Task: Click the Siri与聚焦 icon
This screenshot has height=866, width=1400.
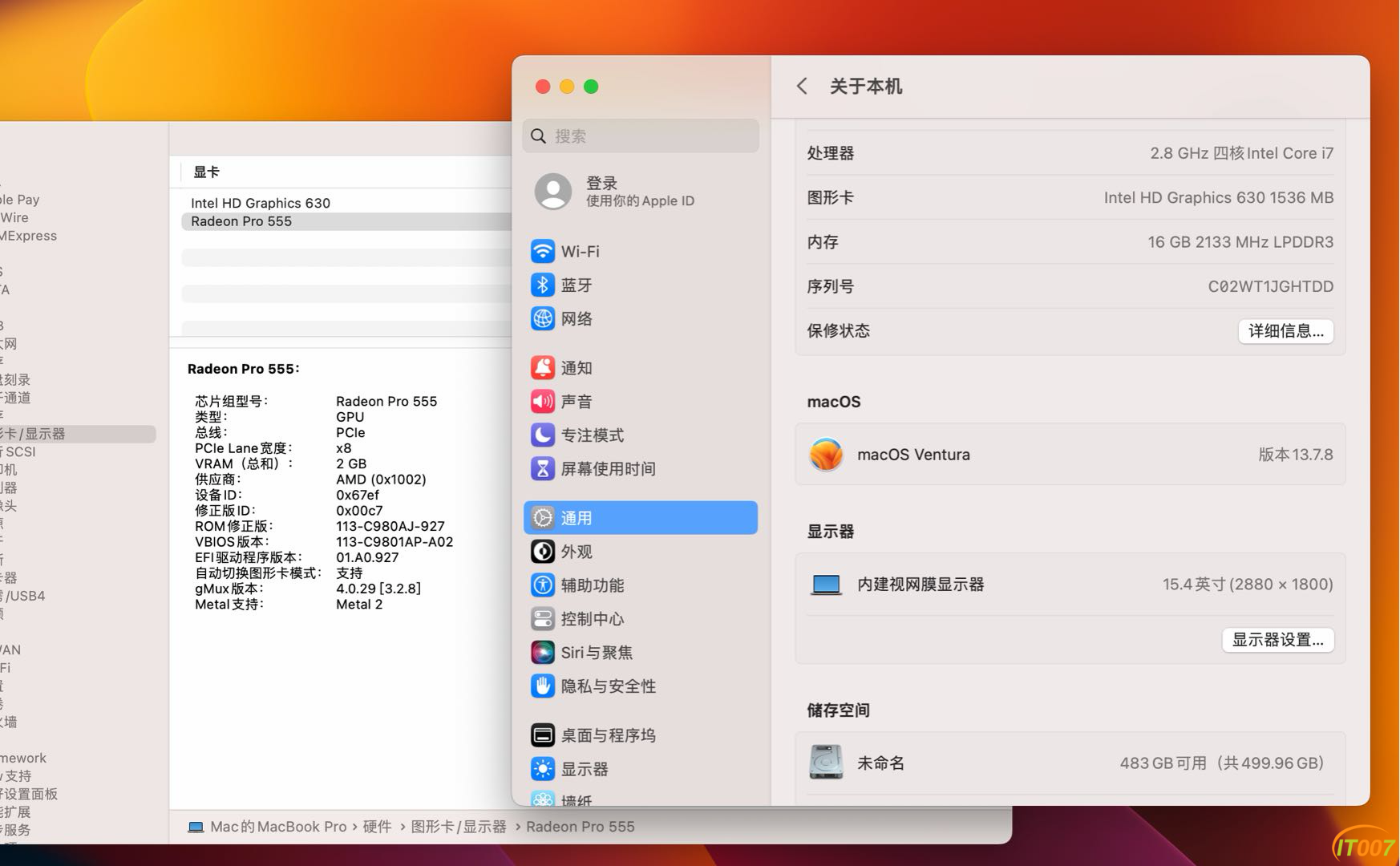Action: coord(543,653)
